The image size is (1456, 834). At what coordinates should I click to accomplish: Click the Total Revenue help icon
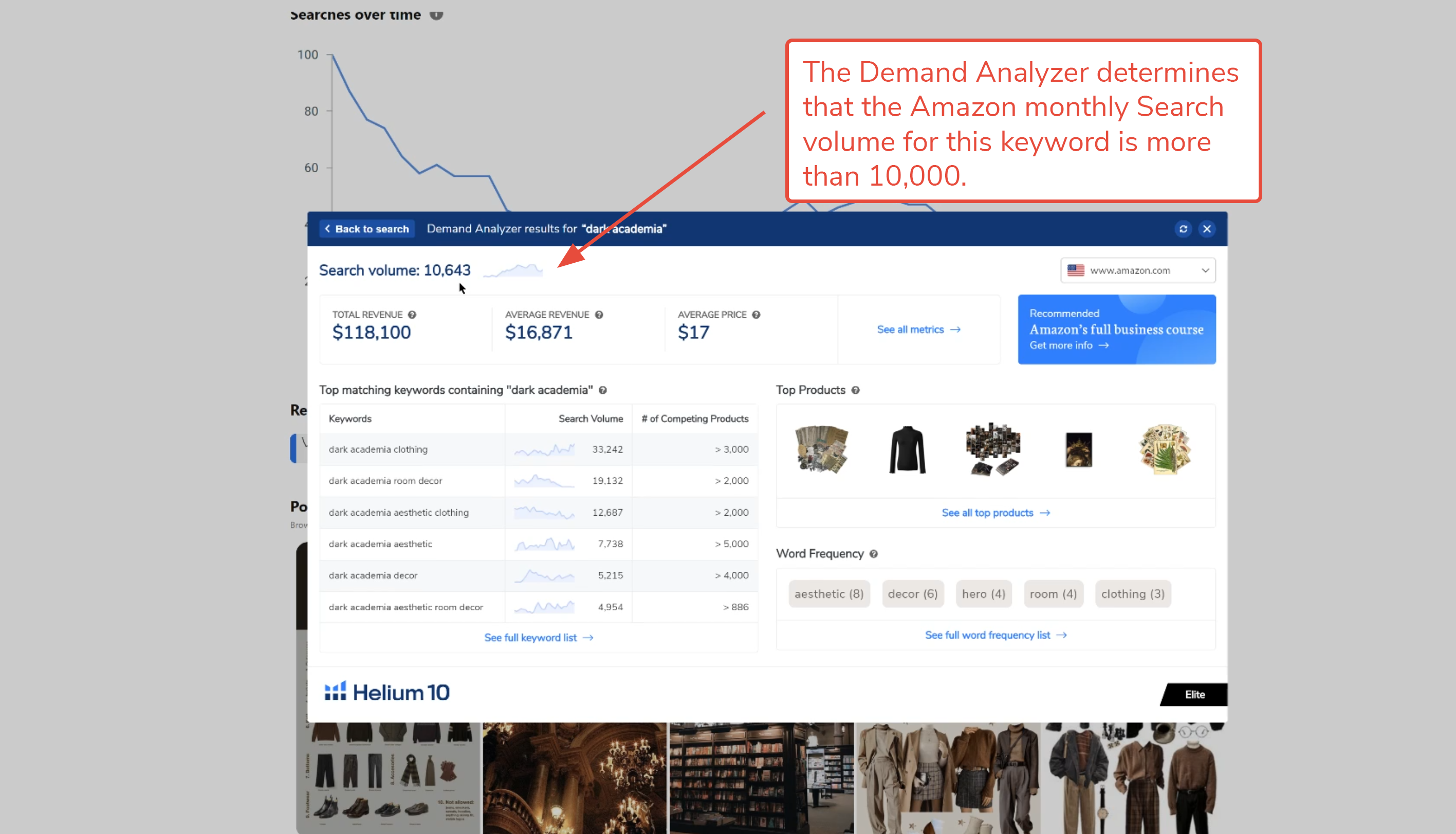coord(412,315)
